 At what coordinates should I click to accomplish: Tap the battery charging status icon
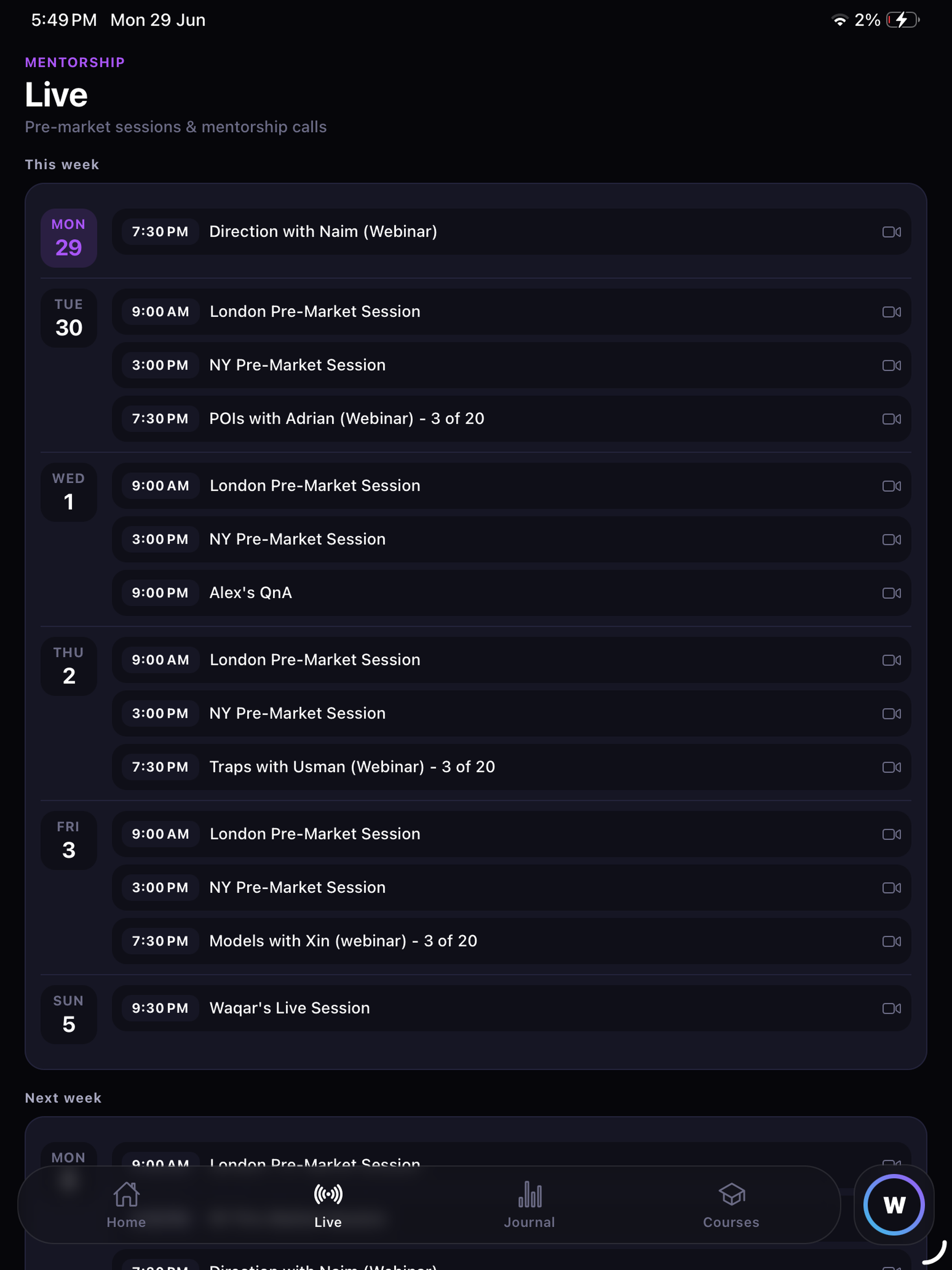pyautogui.click(x=903, y=20)
